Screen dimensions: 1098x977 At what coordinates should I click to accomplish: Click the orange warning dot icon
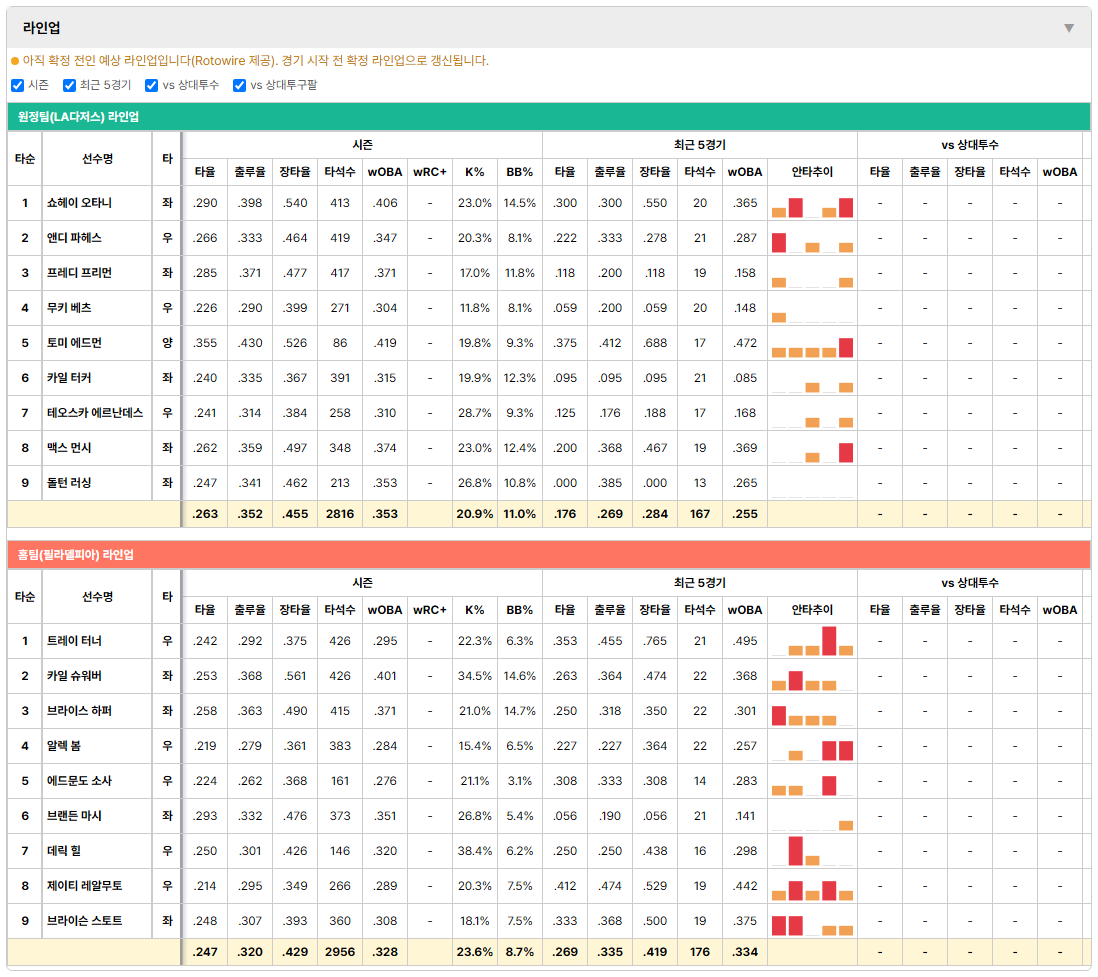[x=15, y=61]
